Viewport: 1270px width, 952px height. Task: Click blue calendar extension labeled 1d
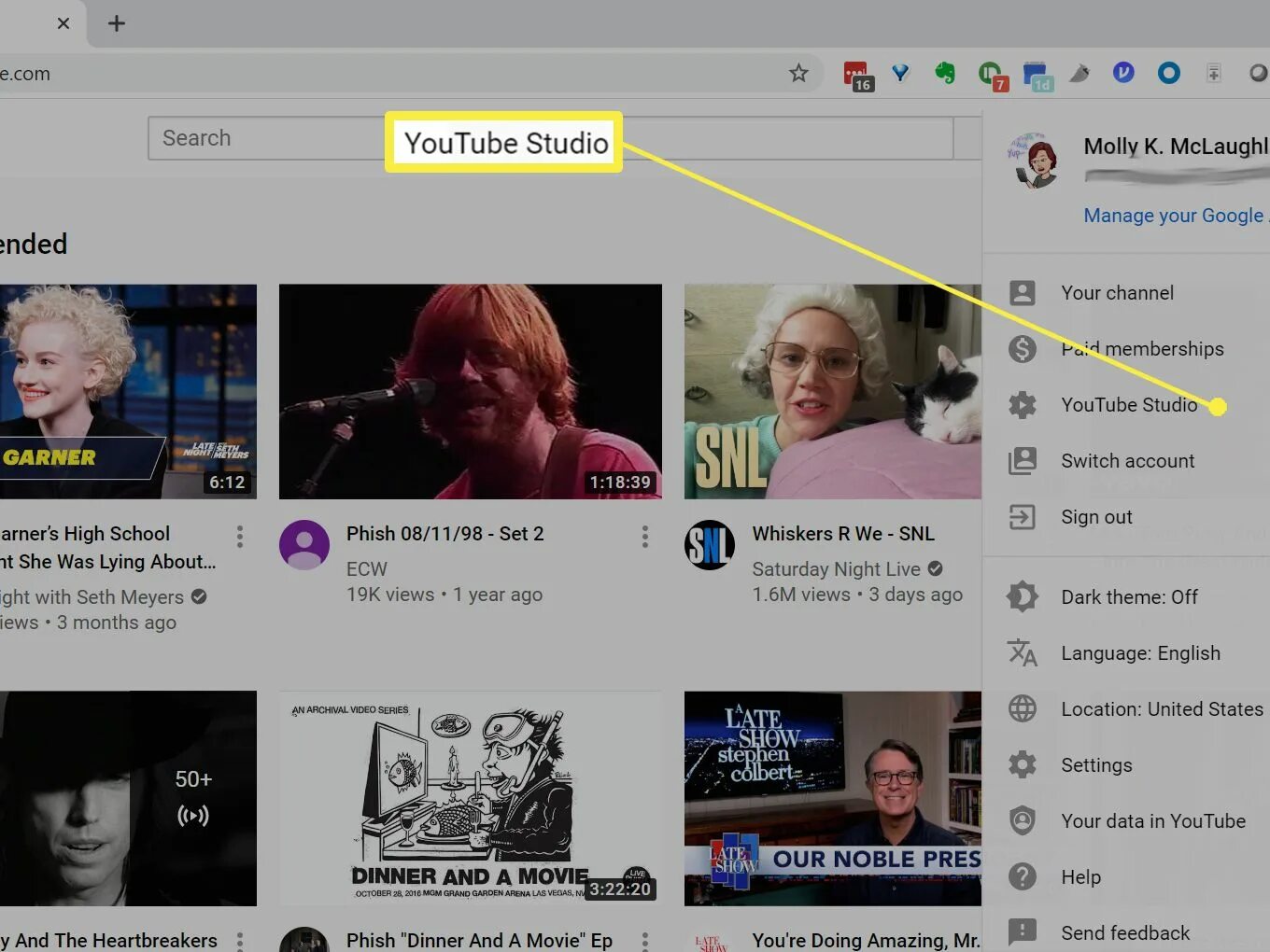[x=1037, y=76]
